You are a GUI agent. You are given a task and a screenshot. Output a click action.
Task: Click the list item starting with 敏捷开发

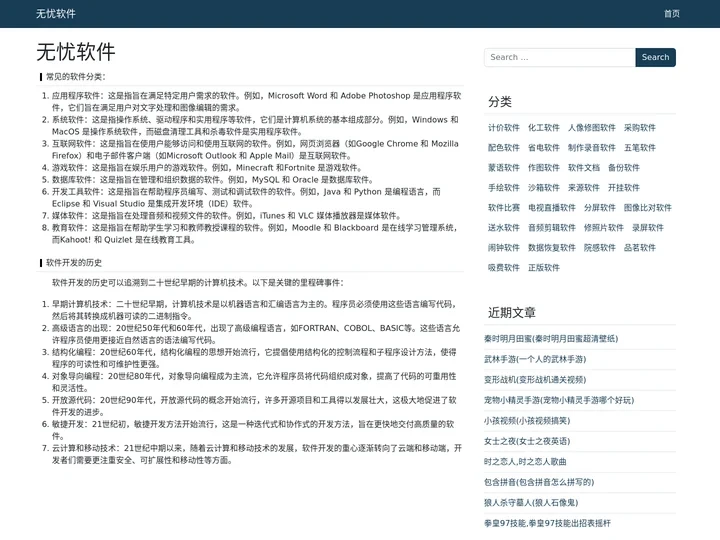253,430
